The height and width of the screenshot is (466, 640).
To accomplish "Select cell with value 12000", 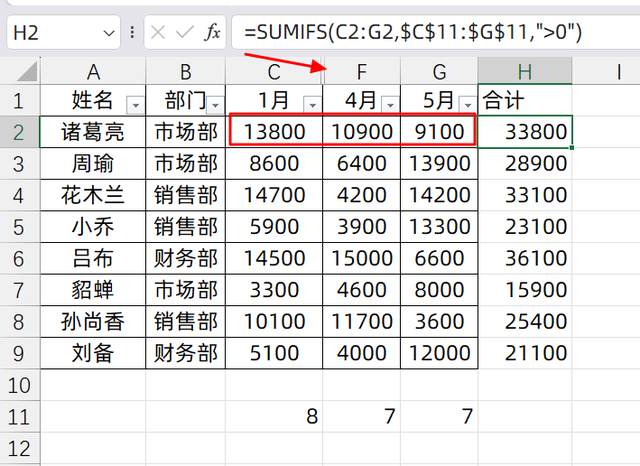I will (x=439, y=353).
